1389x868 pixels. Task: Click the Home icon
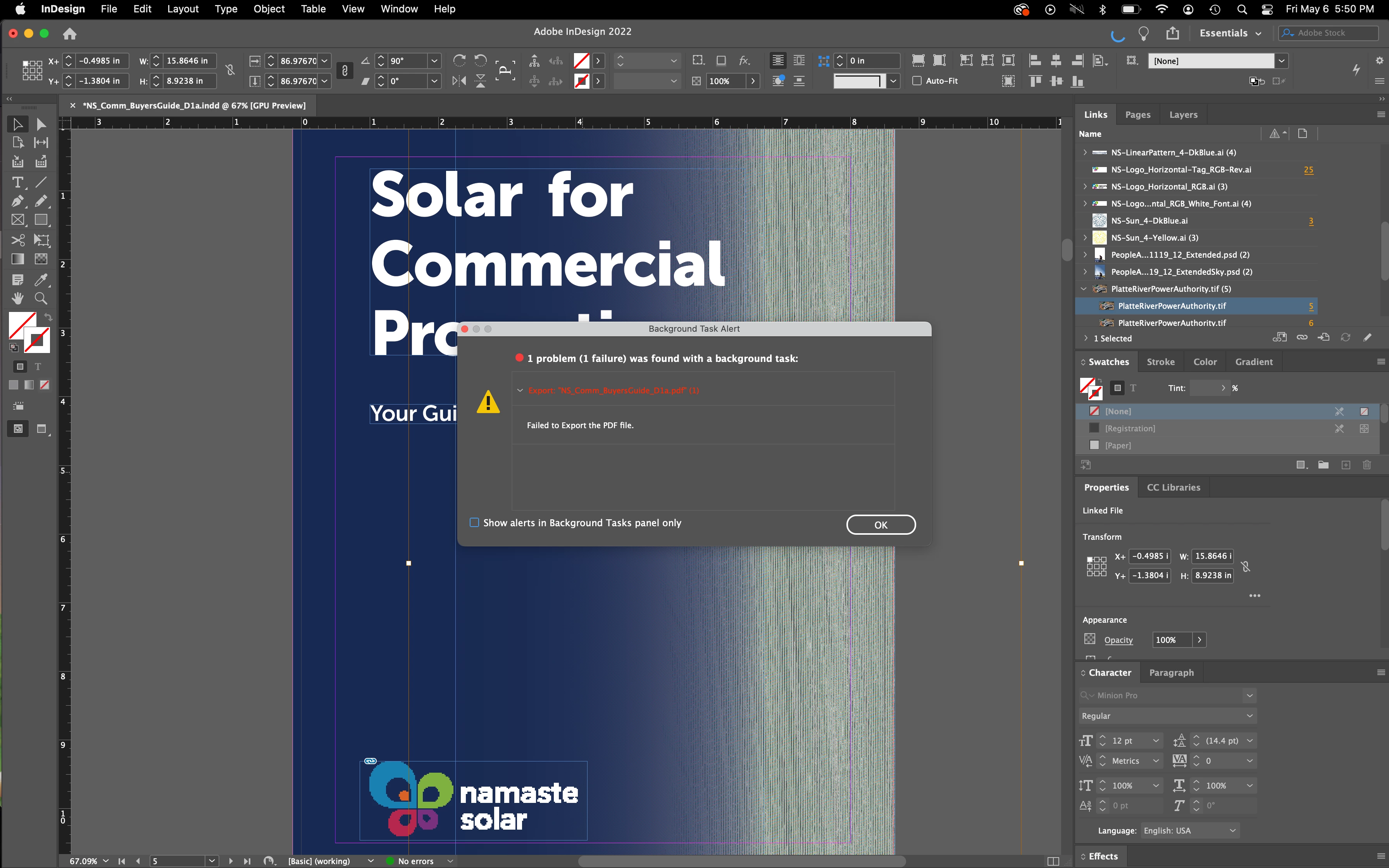[69, 33]
